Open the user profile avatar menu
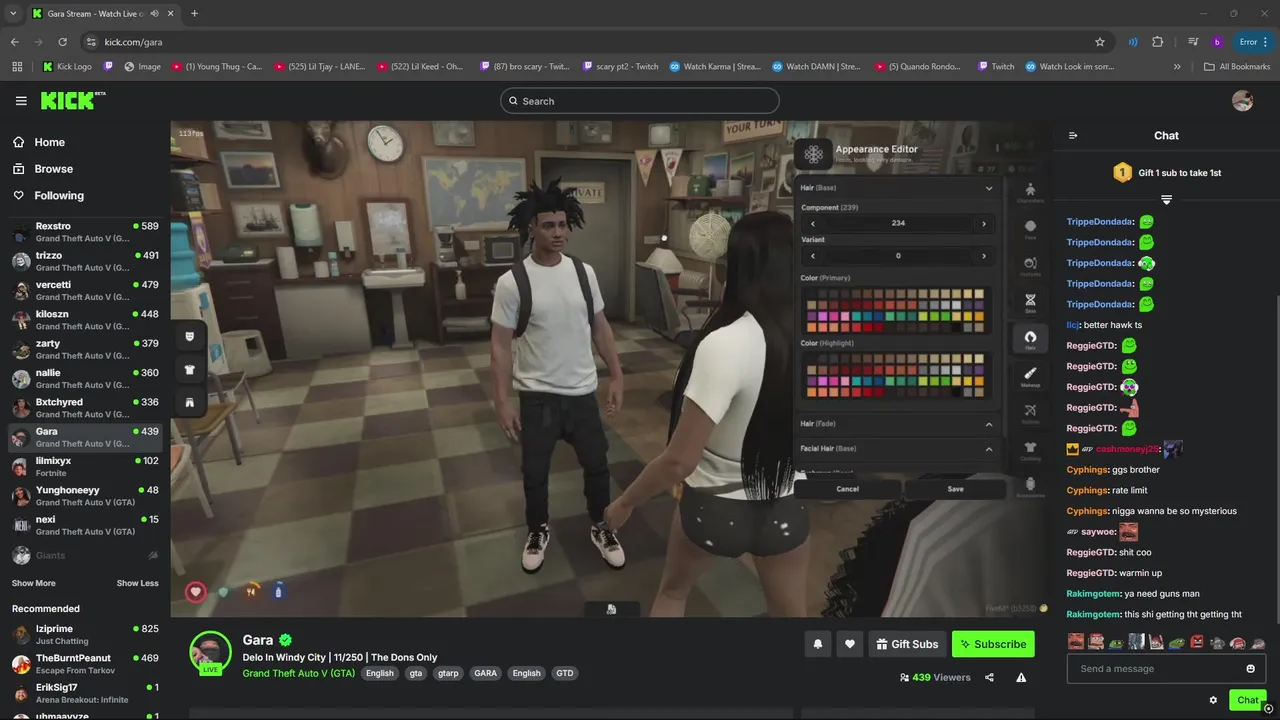Viewport: 1280px width, 720px height. click(1243, 100)
